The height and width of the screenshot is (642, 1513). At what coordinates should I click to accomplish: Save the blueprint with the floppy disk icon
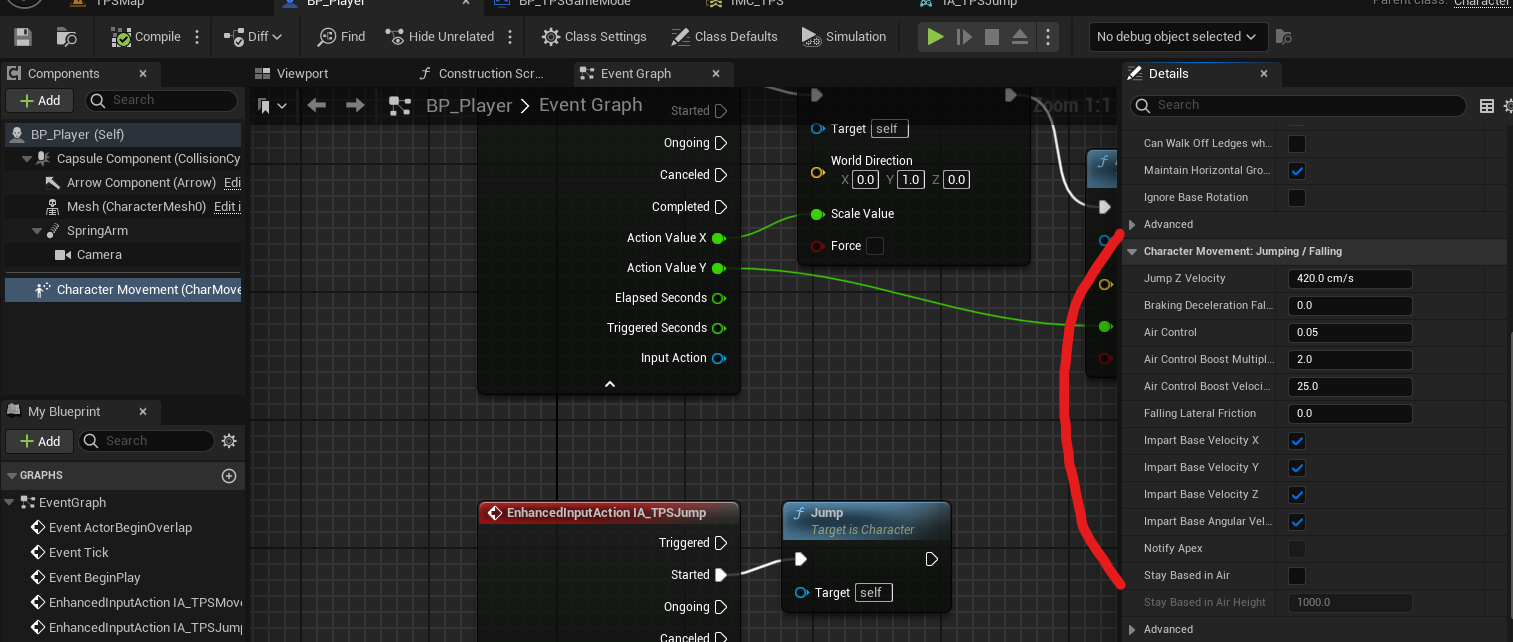coord(23,37)
